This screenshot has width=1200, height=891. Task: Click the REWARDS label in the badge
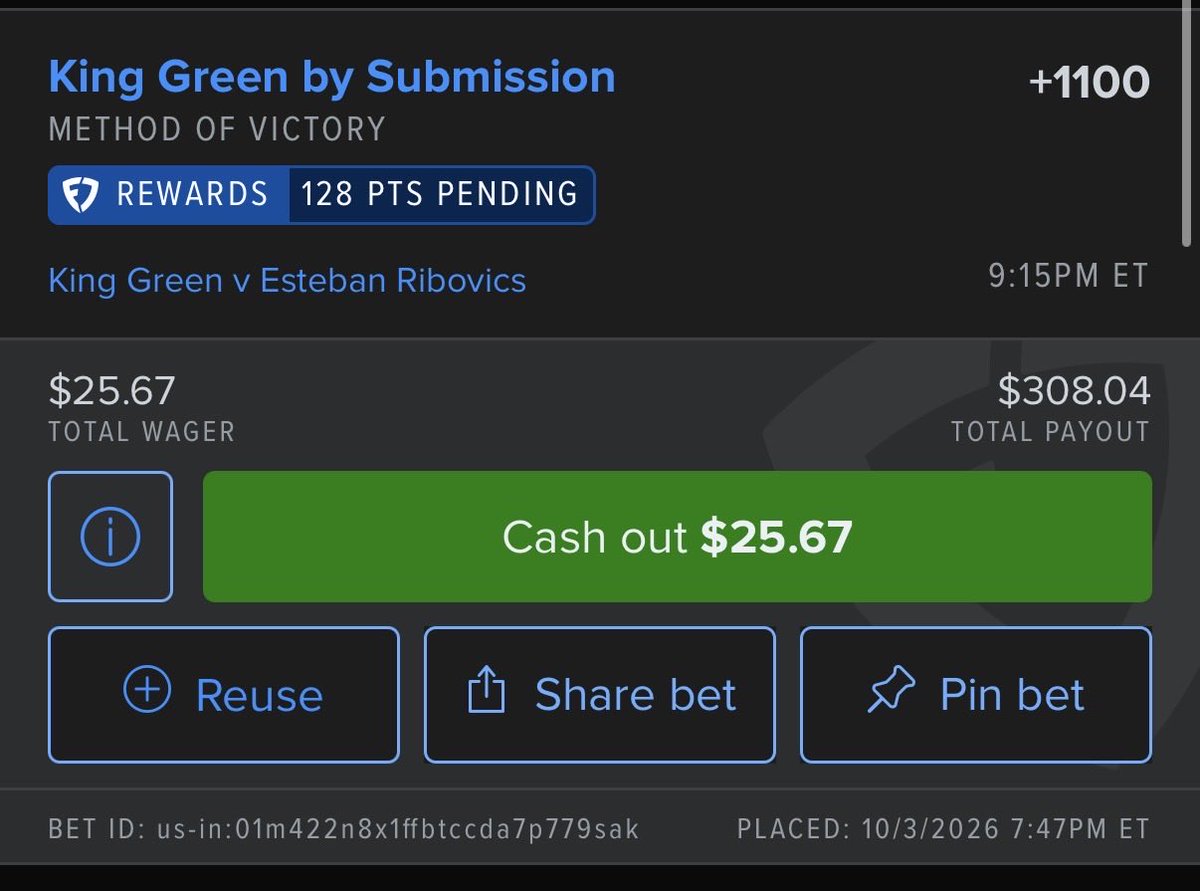pos(192,193)
